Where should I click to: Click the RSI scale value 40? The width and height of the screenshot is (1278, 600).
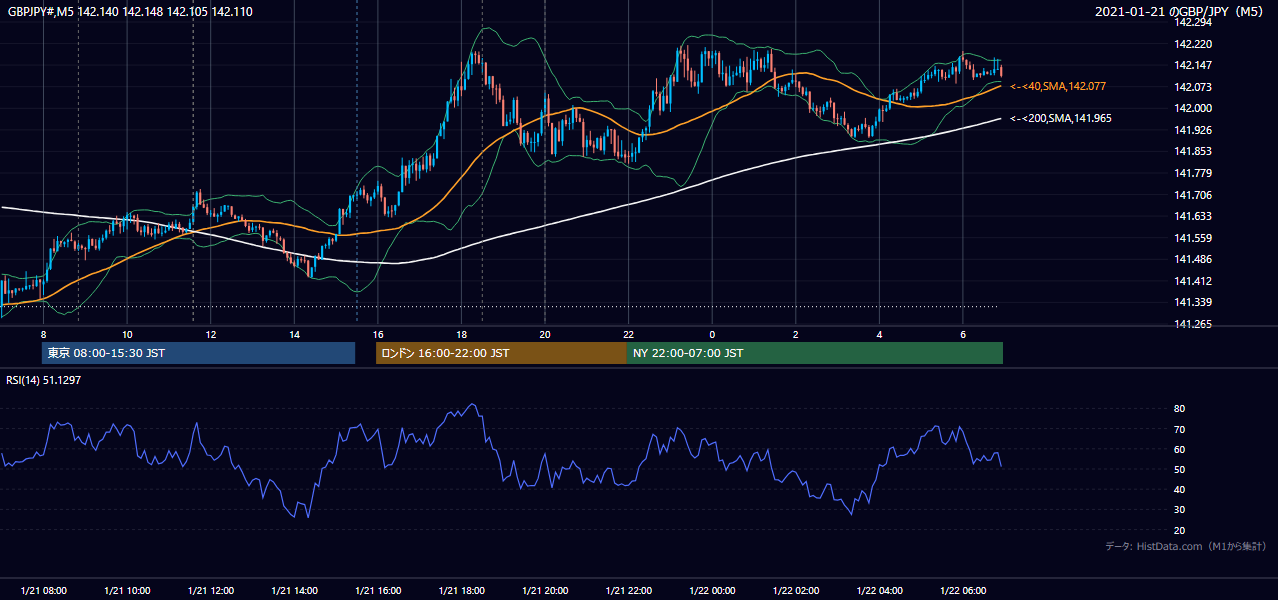[1180, 489]
